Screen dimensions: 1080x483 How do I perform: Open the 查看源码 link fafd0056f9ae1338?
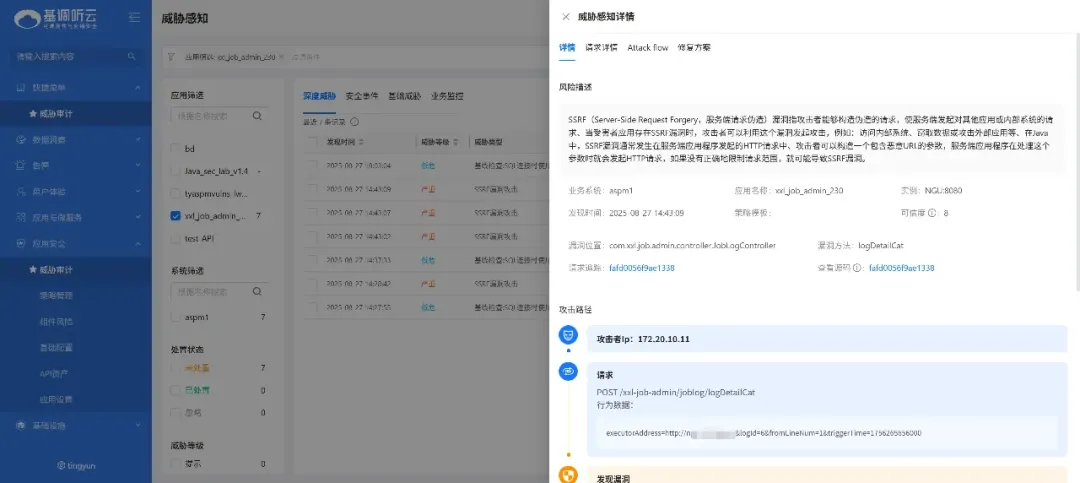[901, 268]
